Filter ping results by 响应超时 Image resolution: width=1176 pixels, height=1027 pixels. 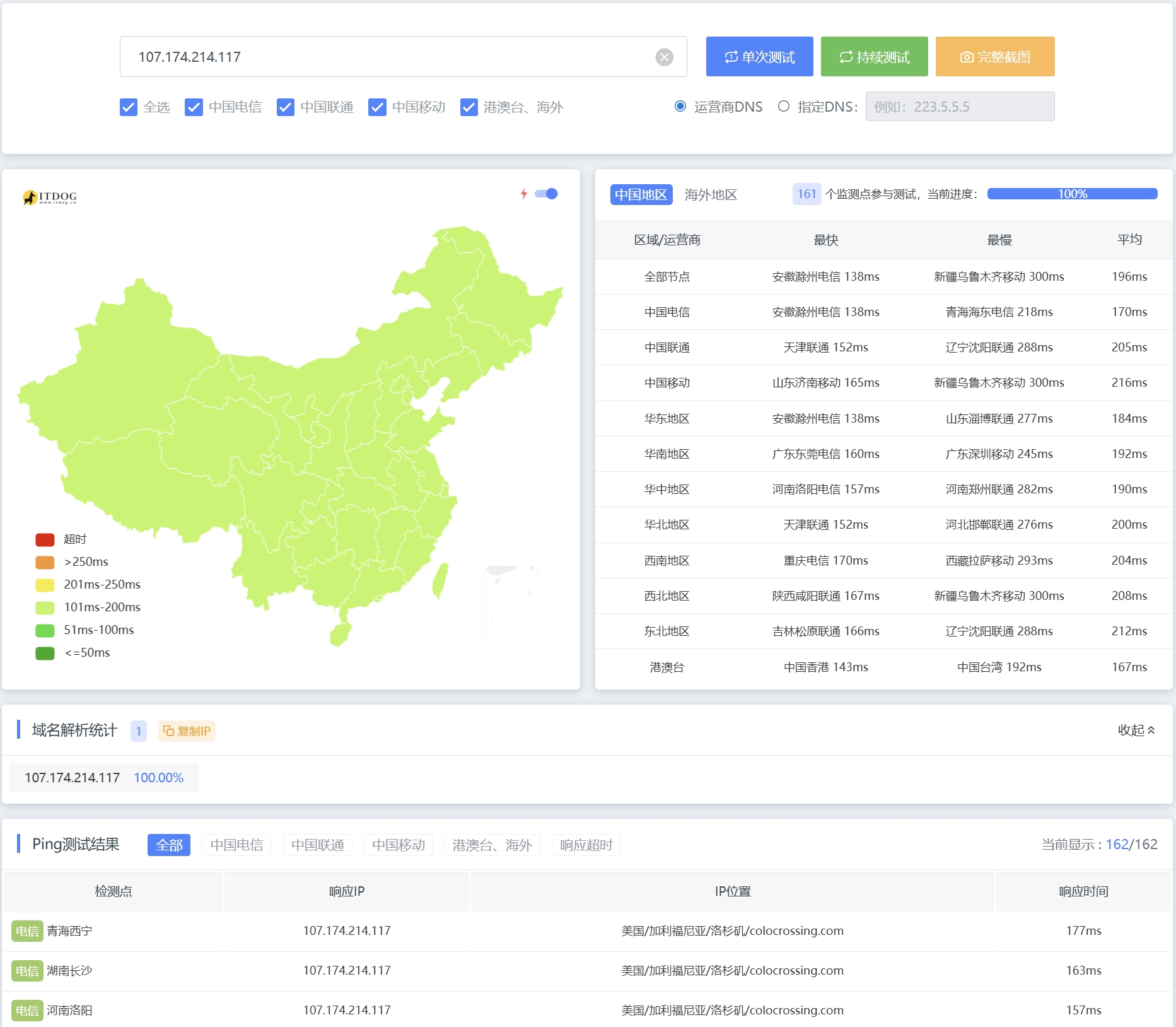[x=586, y=845]
